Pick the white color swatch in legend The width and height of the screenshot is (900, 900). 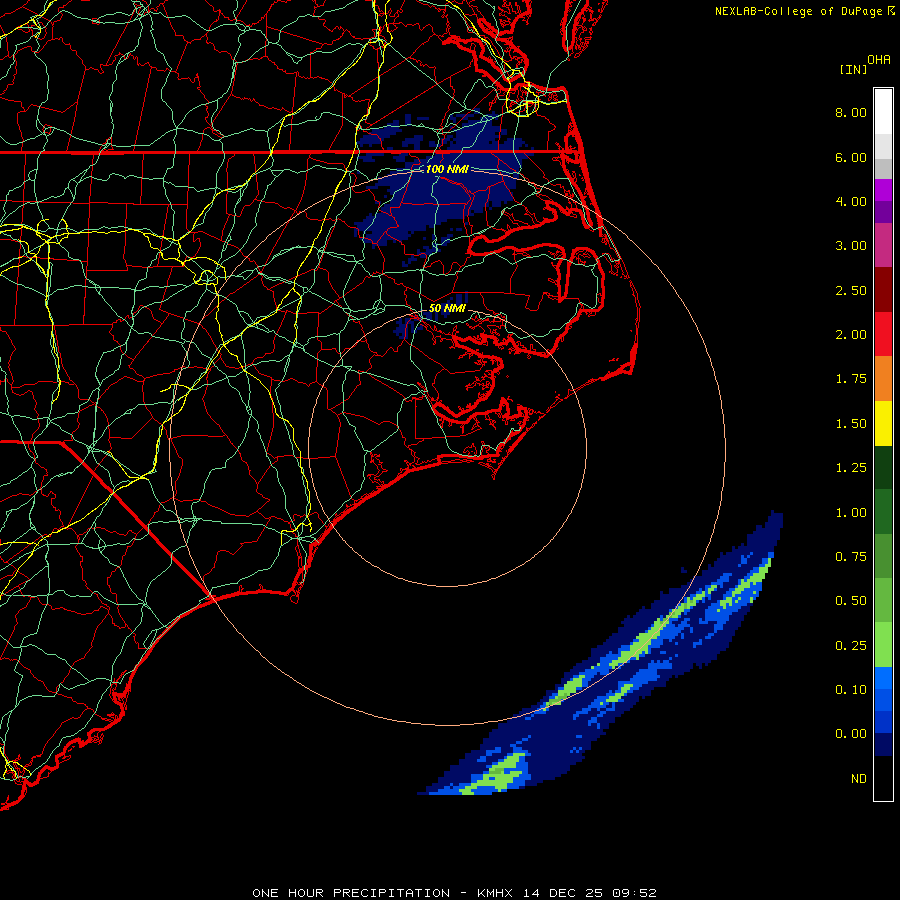click(883, 112)
